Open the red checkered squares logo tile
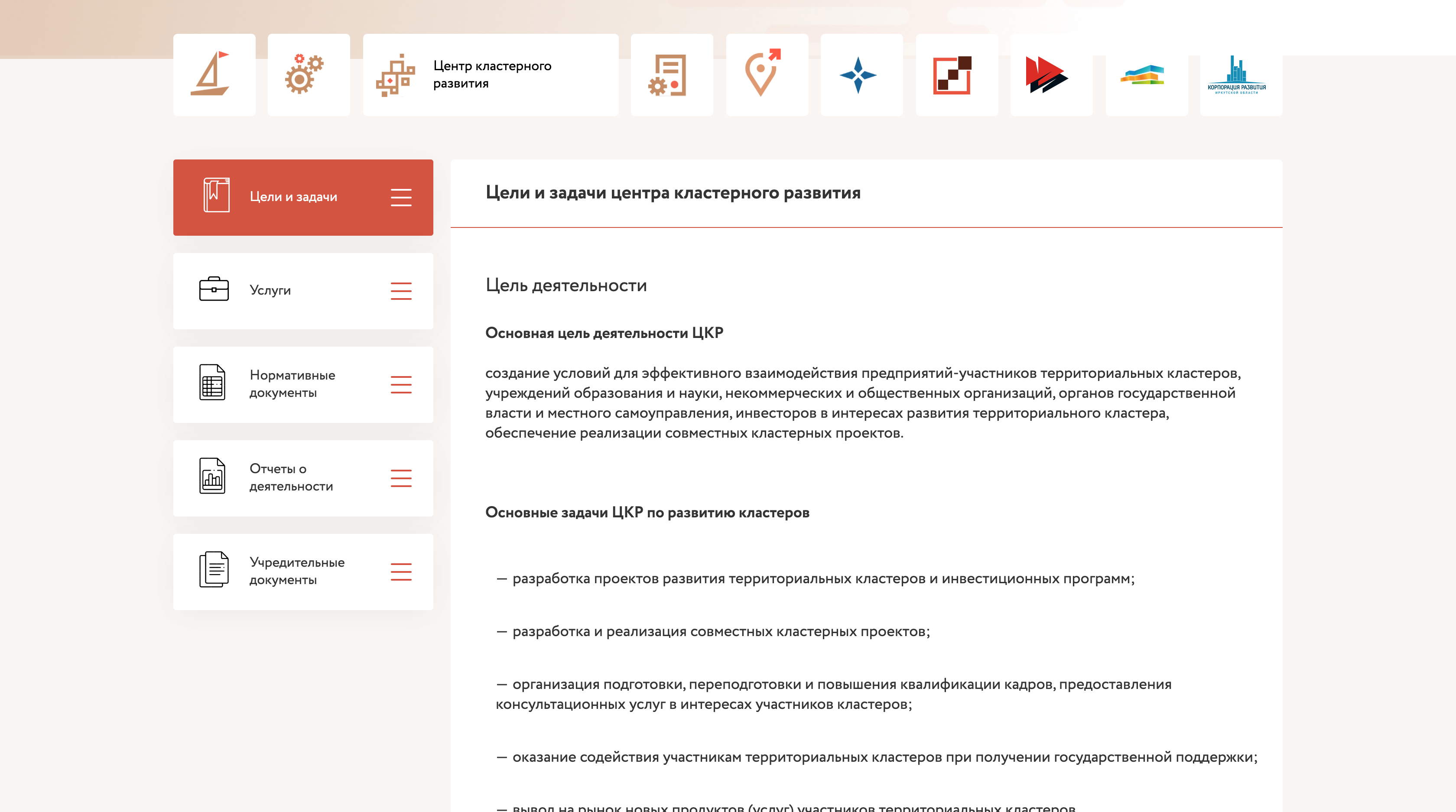The width and height of the screenshot is (1456, 812). coord(957,75)
